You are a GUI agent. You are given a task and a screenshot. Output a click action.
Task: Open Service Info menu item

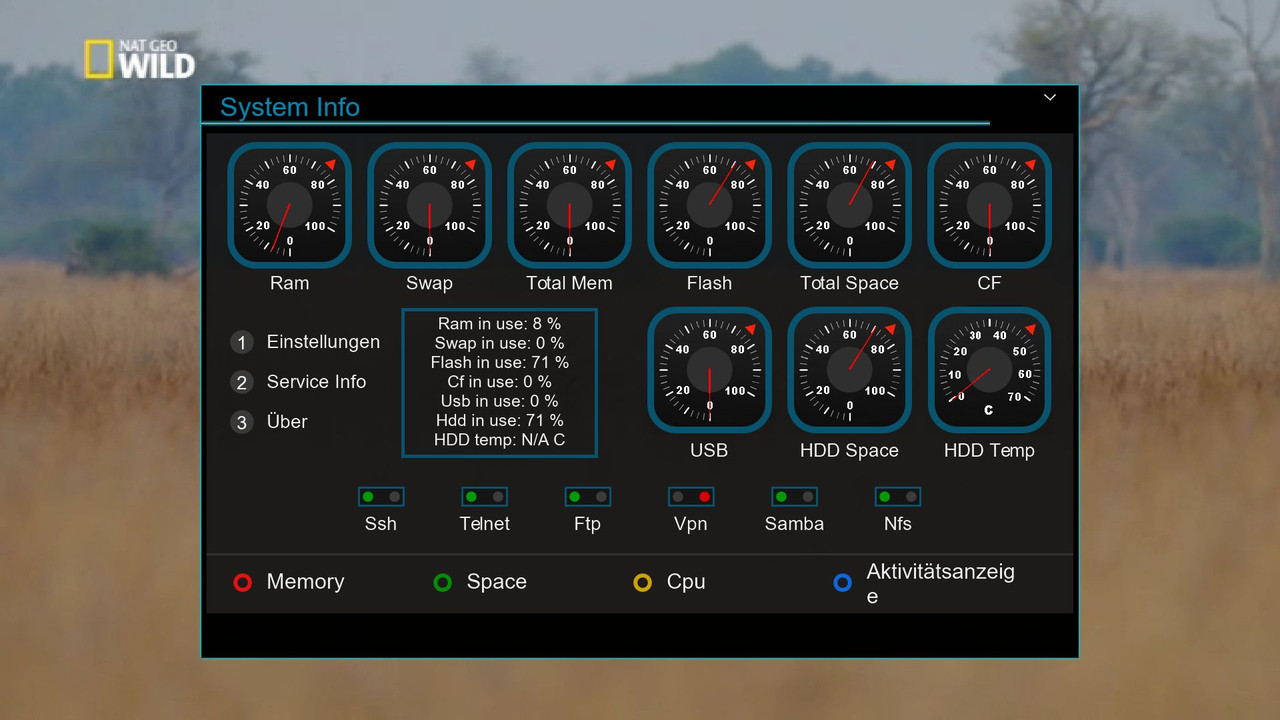tap(316, 382)
